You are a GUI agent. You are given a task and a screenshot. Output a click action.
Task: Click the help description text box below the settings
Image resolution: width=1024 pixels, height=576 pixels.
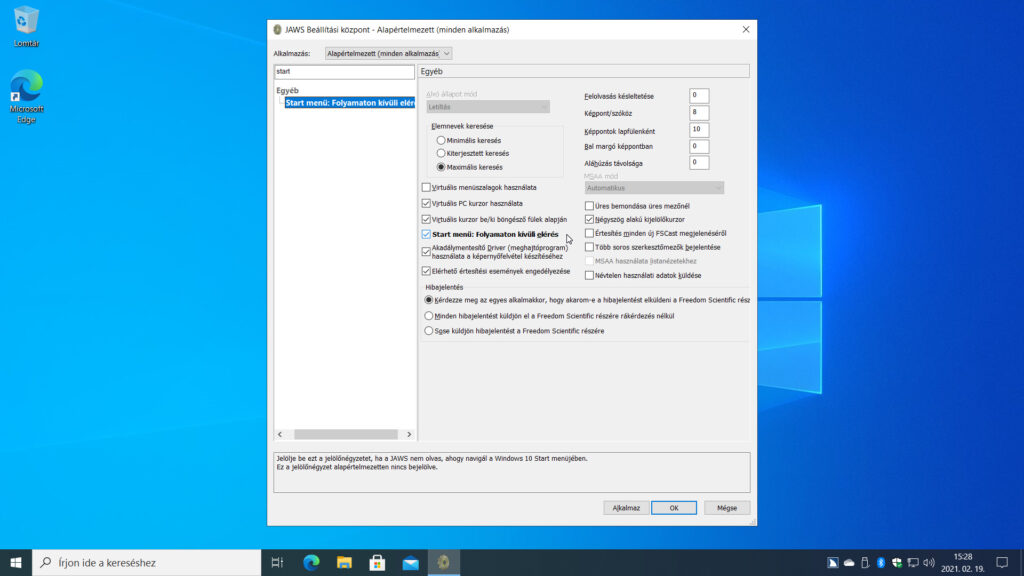(x=512, y=472)
